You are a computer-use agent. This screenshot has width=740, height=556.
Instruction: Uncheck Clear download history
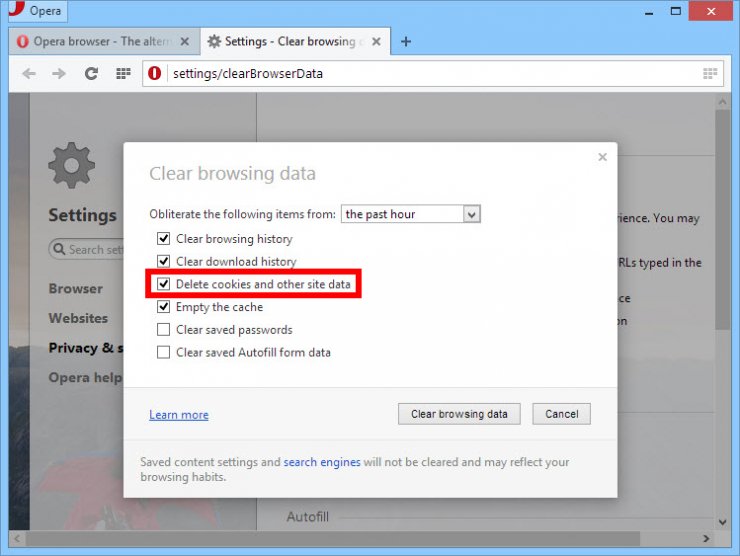click(163, 261)
